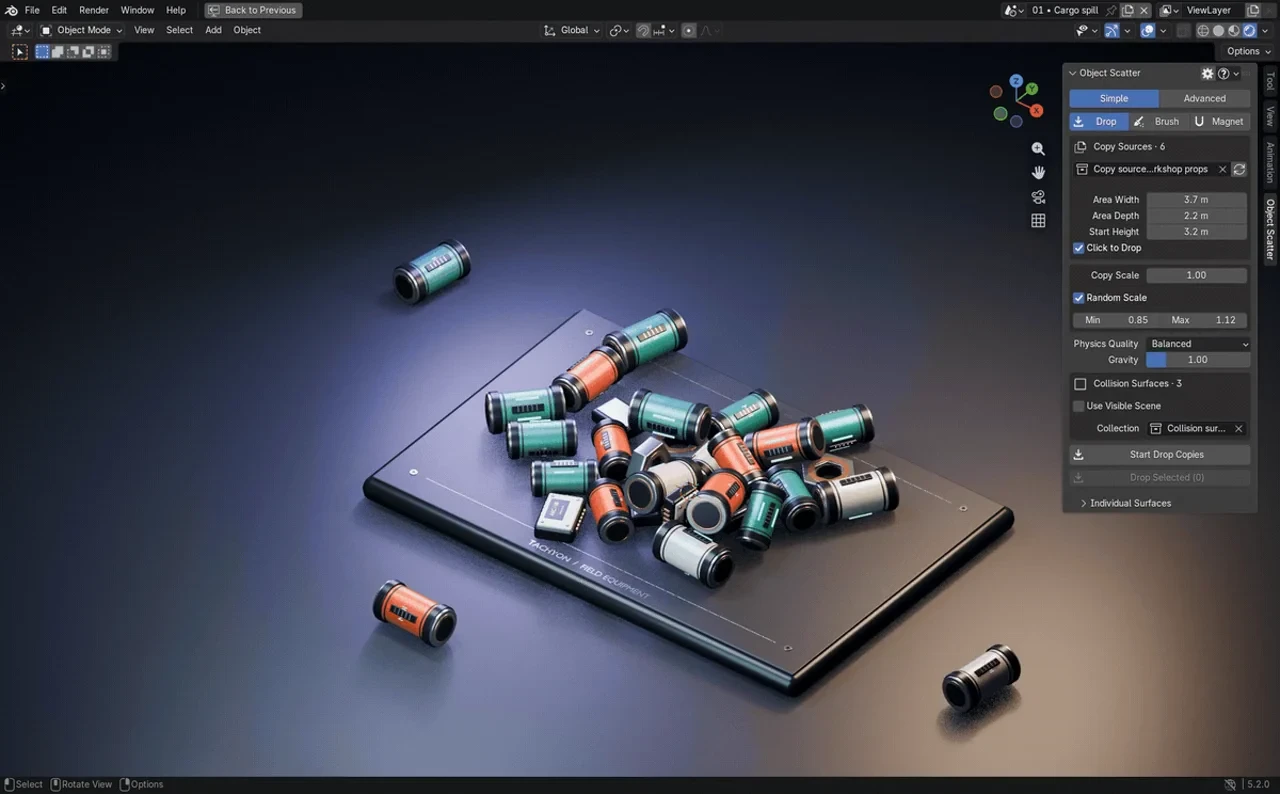This screenshot has height=794, width=1280.
Task: Toggle viewport gizmos icon
Action: (1111, 31)
